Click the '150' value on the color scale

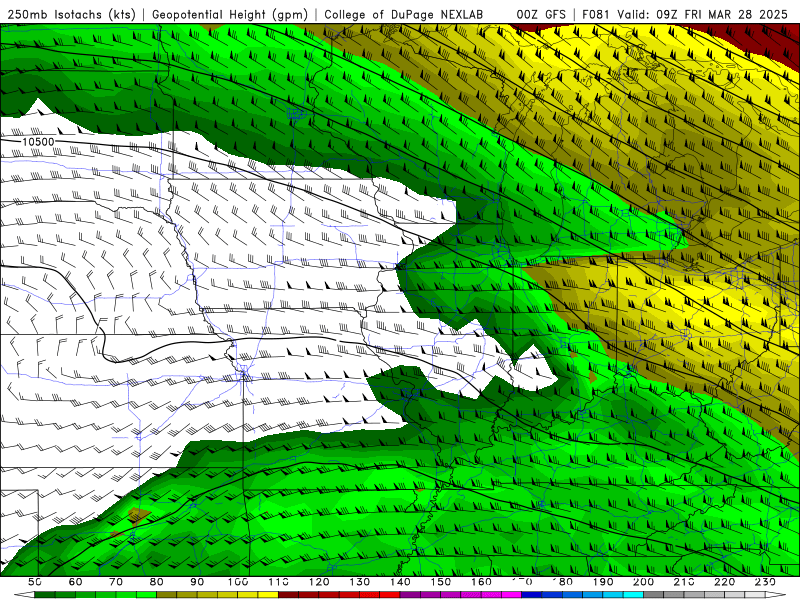(441, 582)
